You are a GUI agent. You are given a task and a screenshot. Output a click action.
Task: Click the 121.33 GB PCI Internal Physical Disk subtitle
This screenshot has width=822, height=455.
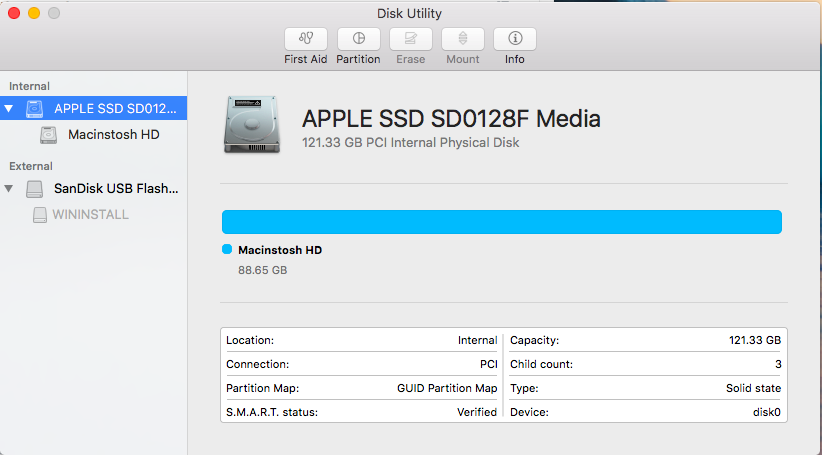pyautogui.click(x=410, y=143)
